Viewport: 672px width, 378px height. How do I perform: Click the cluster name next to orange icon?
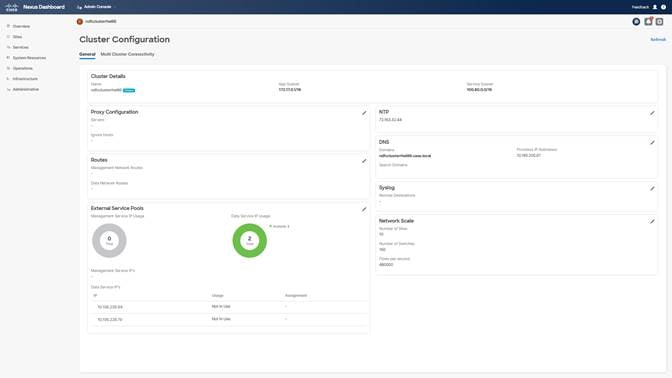coord(101,21)
